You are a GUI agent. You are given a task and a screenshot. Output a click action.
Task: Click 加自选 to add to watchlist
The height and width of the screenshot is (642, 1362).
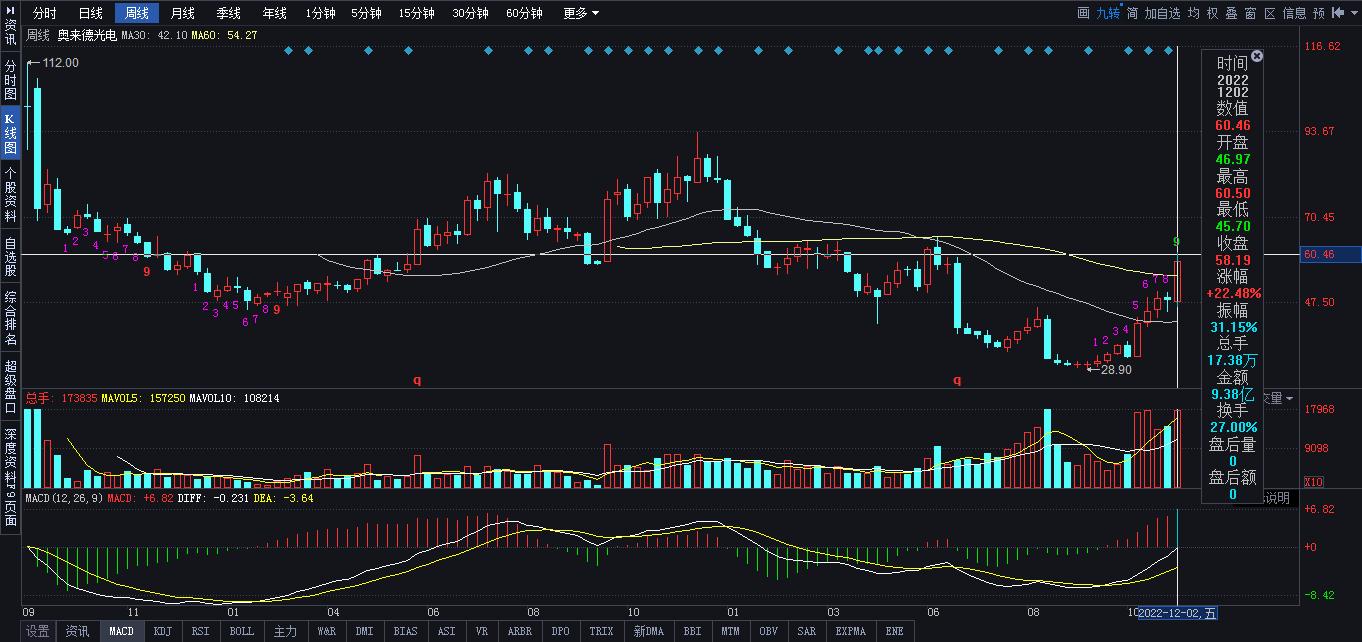point(1162,13)
